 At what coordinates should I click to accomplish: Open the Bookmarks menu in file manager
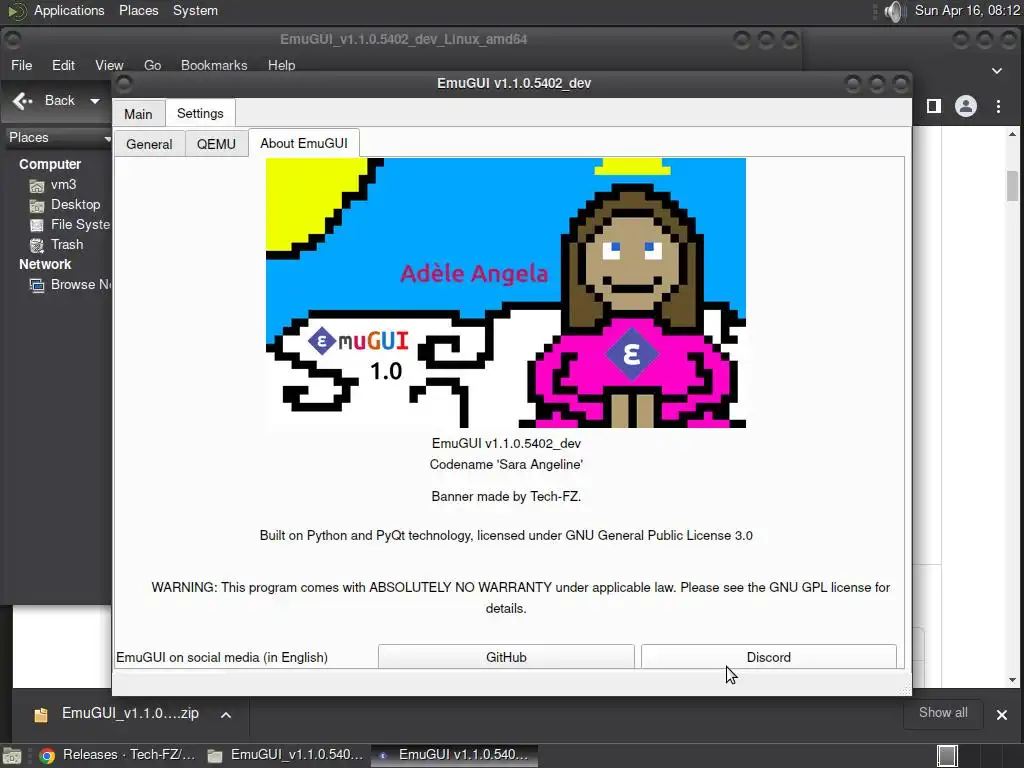214,65
